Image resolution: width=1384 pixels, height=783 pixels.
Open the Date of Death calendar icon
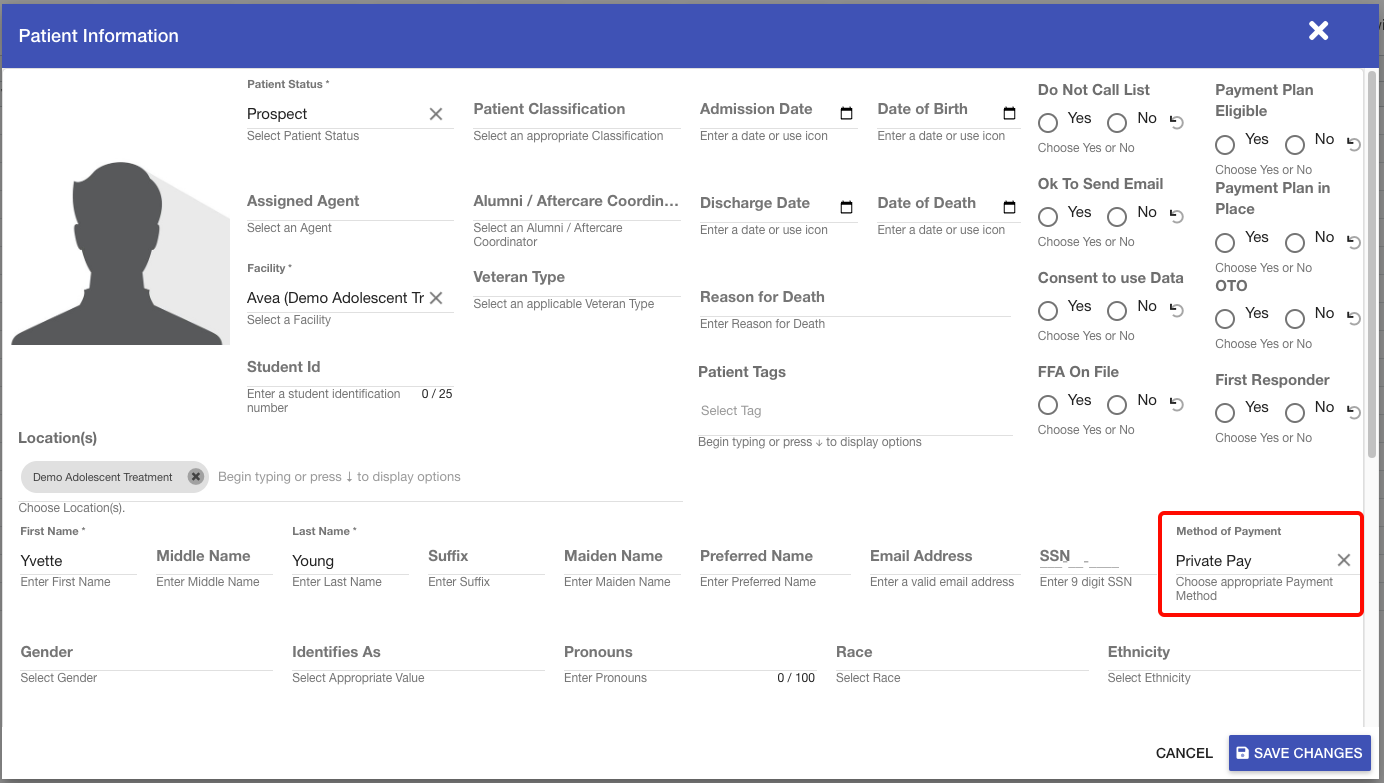coord(1009,208)
